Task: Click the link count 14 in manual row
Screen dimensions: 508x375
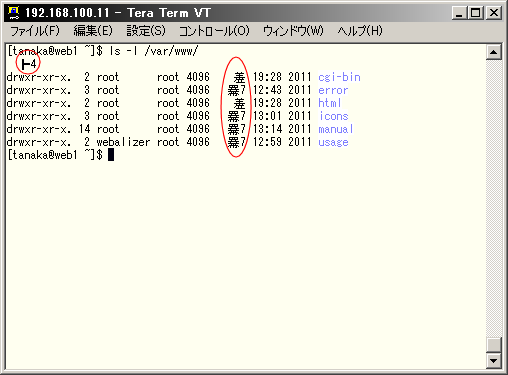Action: coord(84,129)
